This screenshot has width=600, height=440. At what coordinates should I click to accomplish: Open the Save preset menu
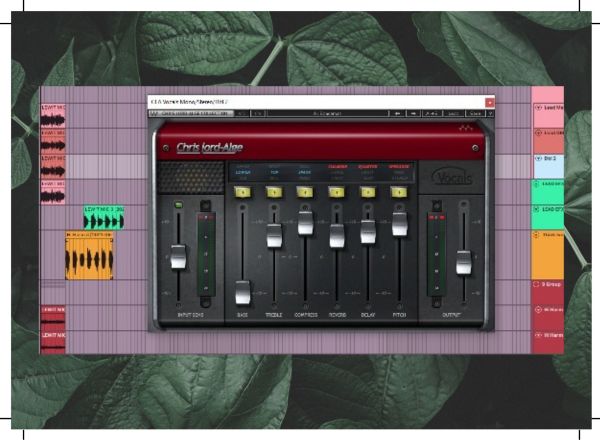(475, 114)
